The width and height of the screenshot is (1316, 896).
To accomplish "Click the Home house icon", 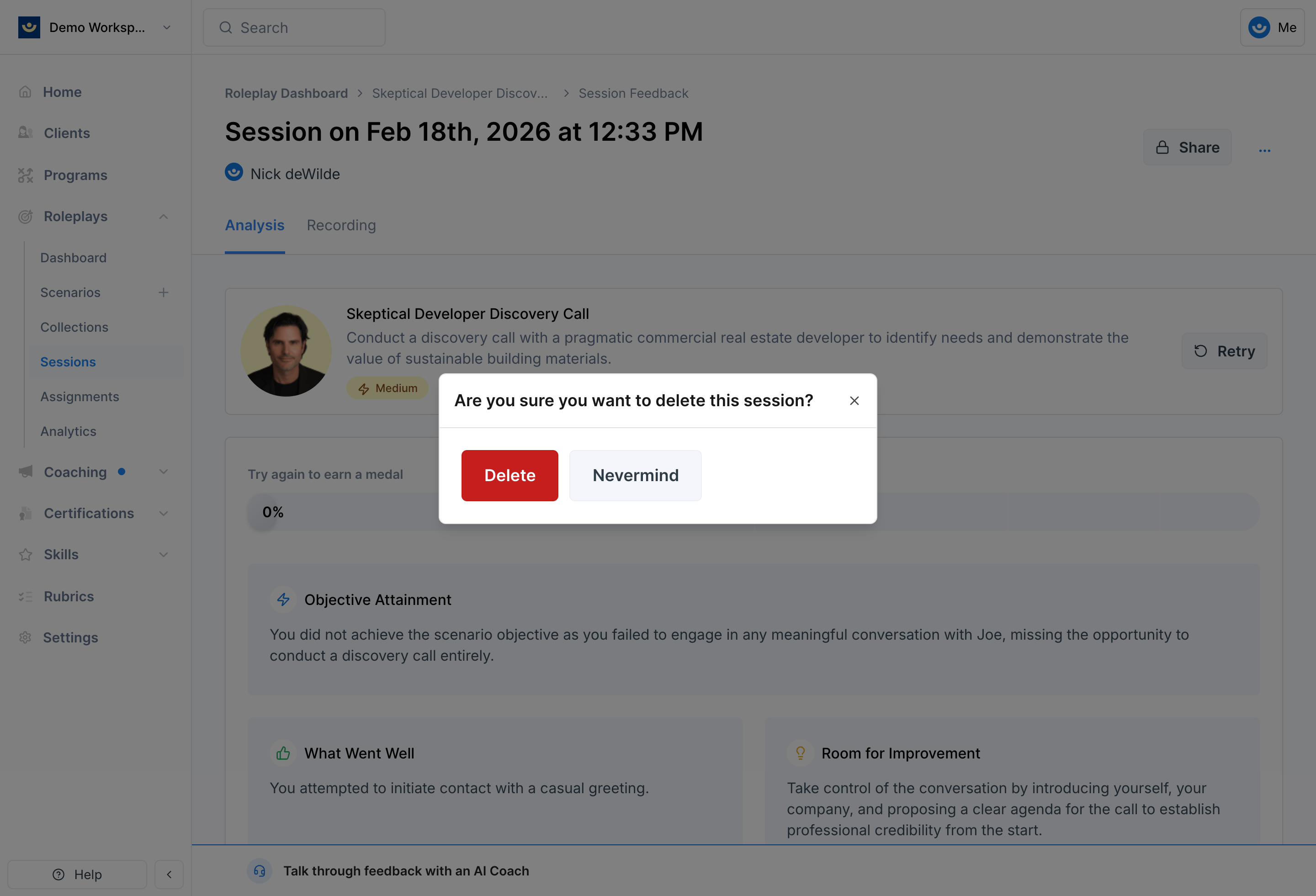I will 25,92.
